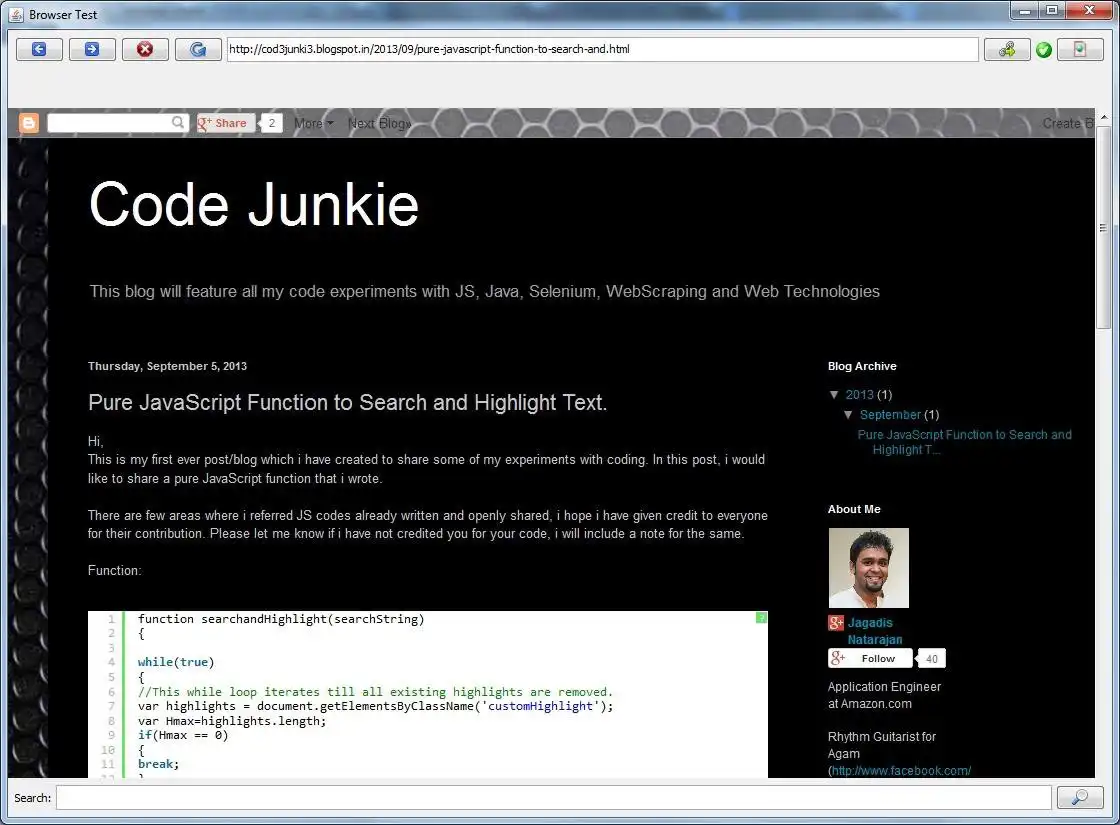Click the green checkmark status icon
The image size is (1120, 825).
(x=1044, y=49)
